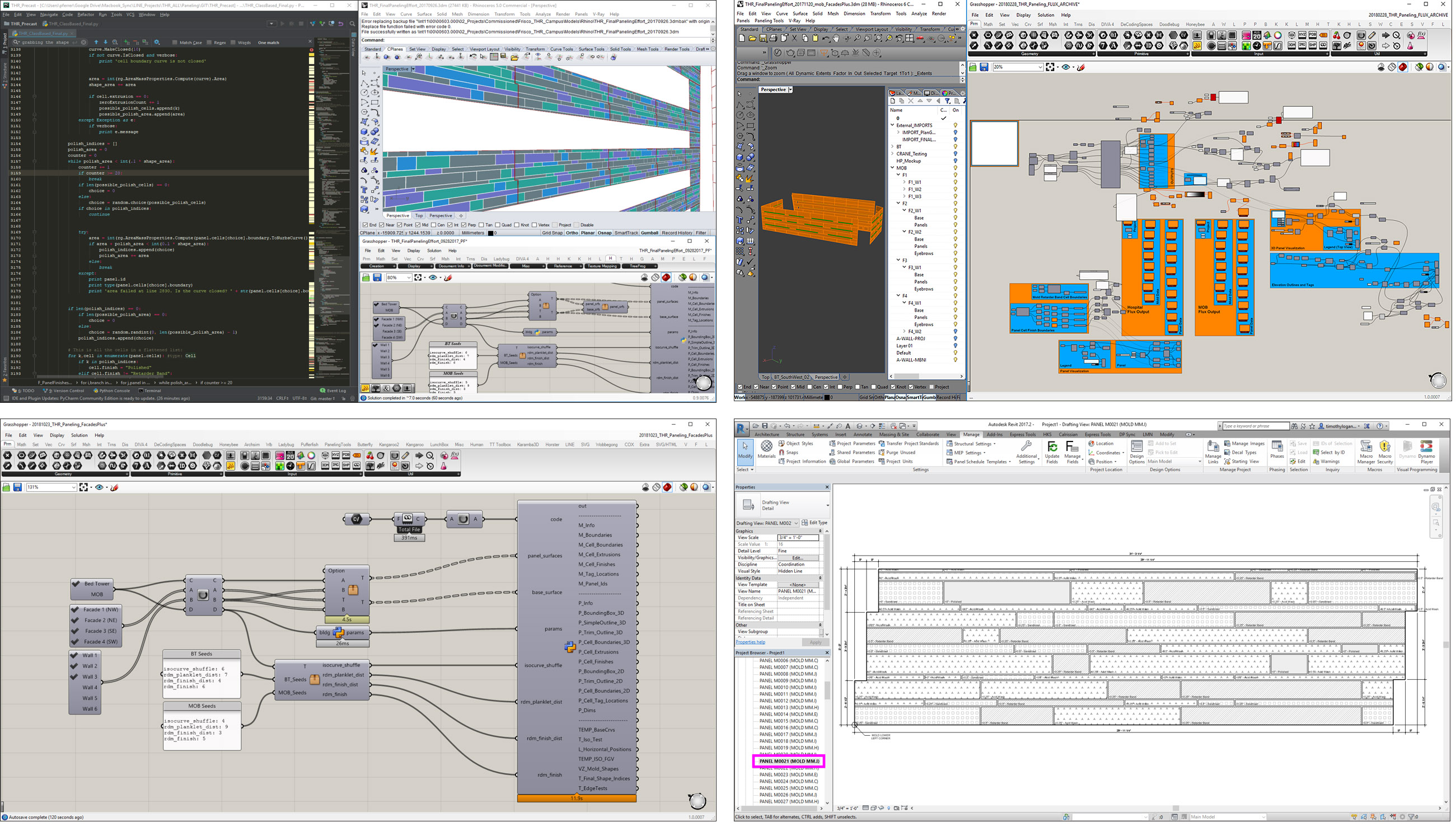Select PANEL M0021 (MOLD MM.I) in Project Browser
This screenshot has width=1456, height=827.
(789, 761)
